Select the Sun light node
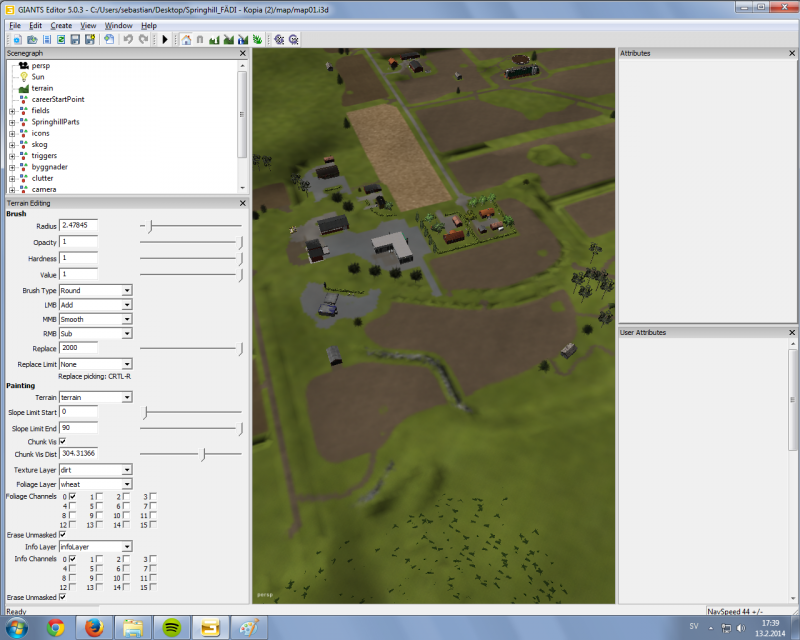The image size is (800, 640). click(38, 77)
